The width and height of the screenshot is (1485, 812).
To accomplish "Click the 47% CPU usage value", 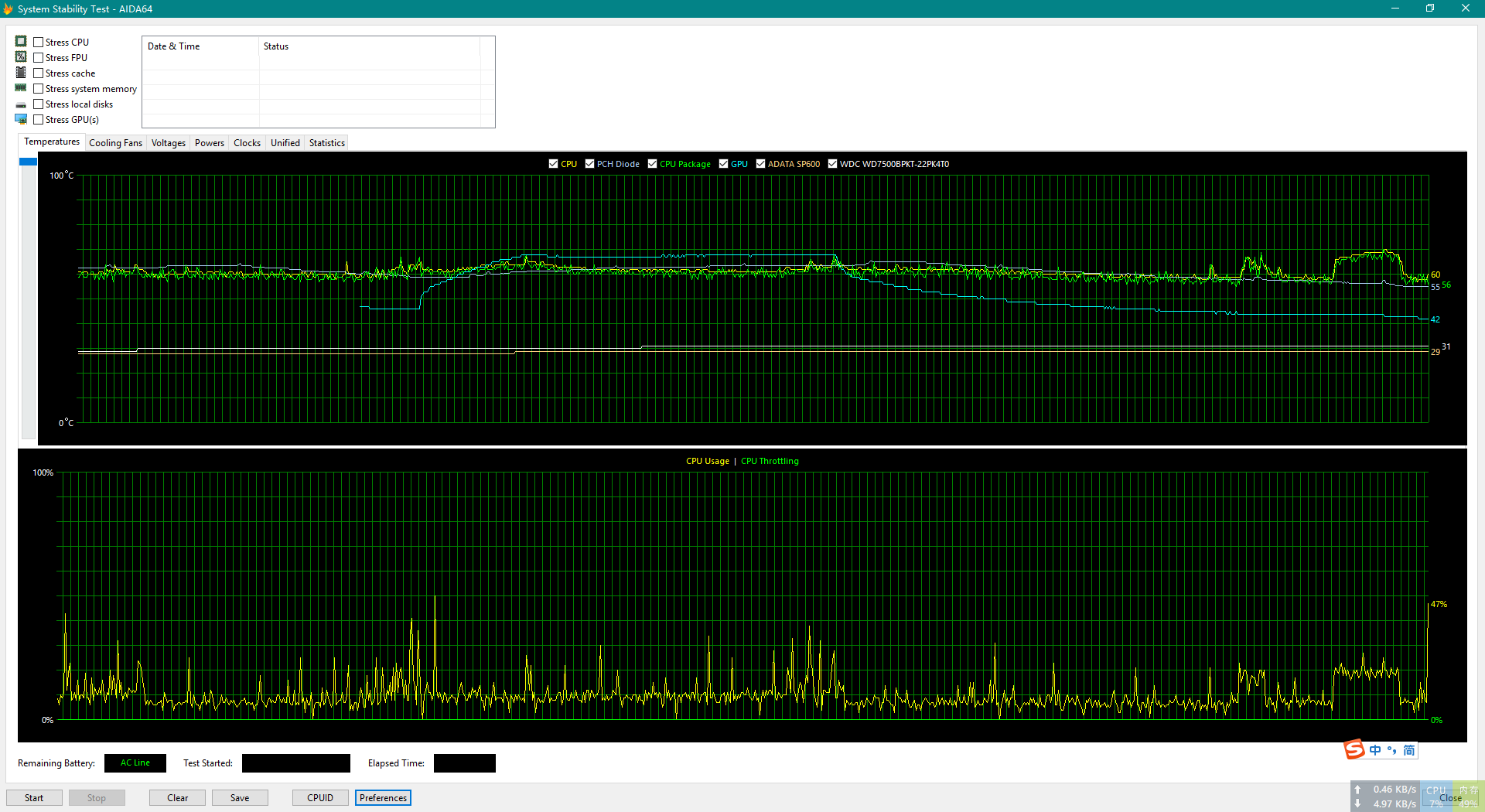I will coord(1439,605).
